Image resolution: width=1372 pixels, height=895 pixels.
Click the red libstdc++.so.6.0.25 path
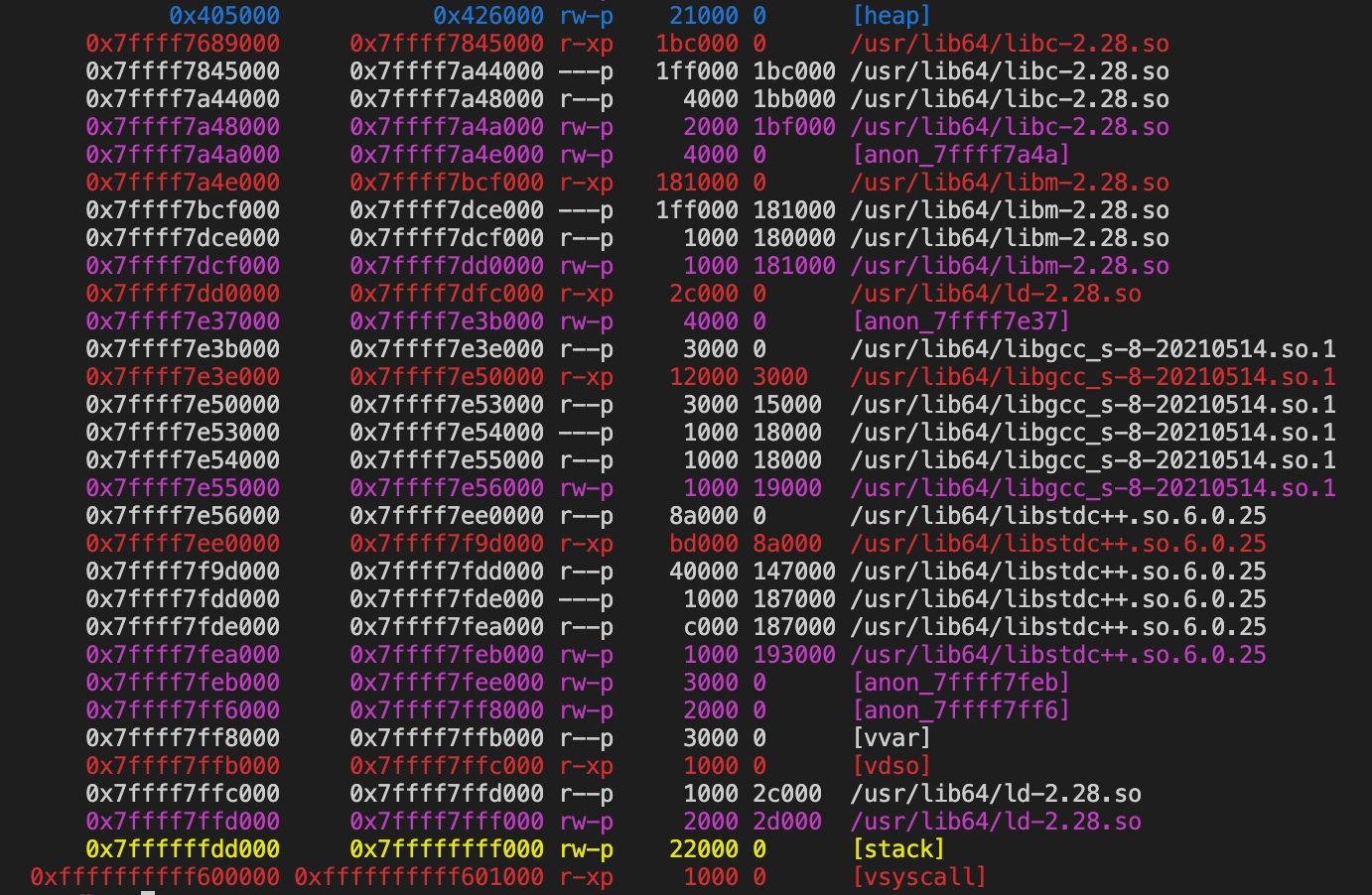1058,544
